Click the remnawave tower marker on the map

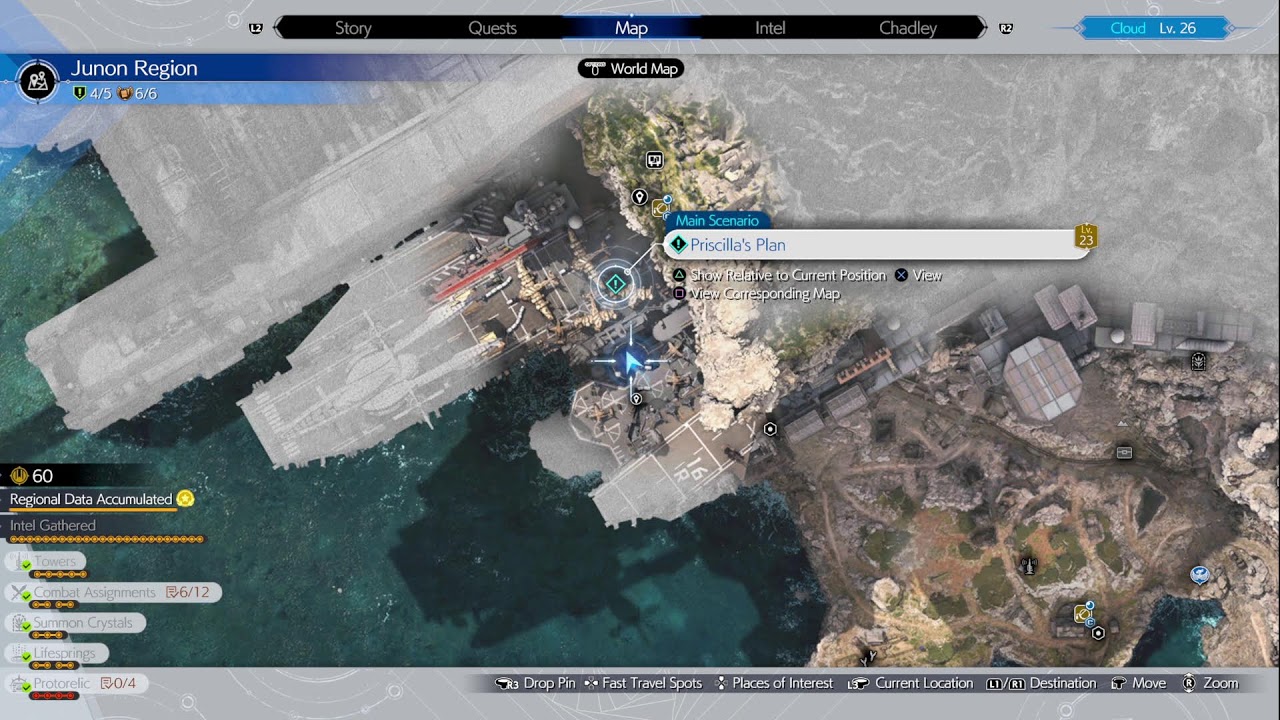coord(1028,566)
